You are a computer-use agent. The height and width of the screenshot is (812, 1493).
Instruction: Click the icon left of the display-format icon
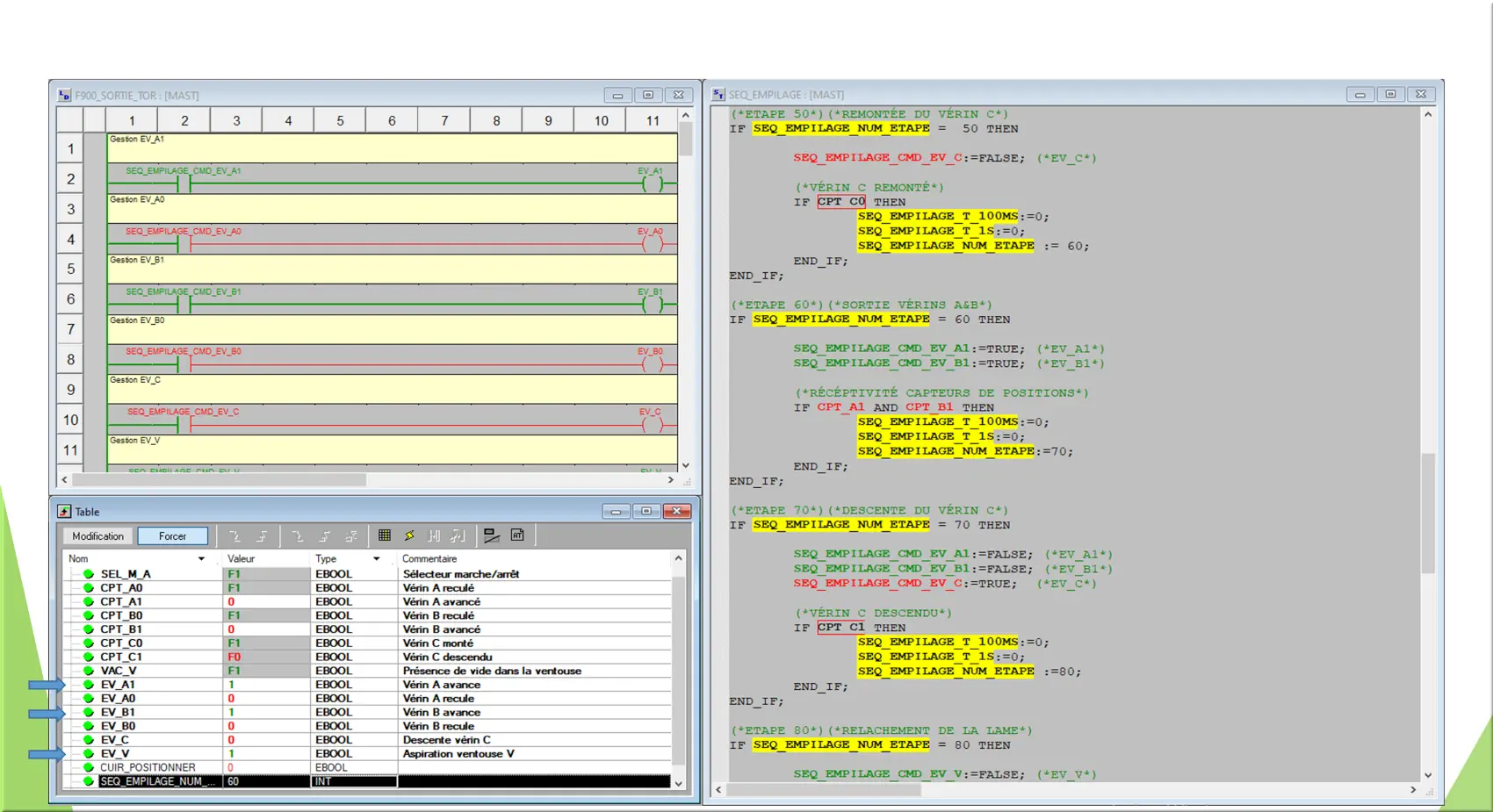458,535
